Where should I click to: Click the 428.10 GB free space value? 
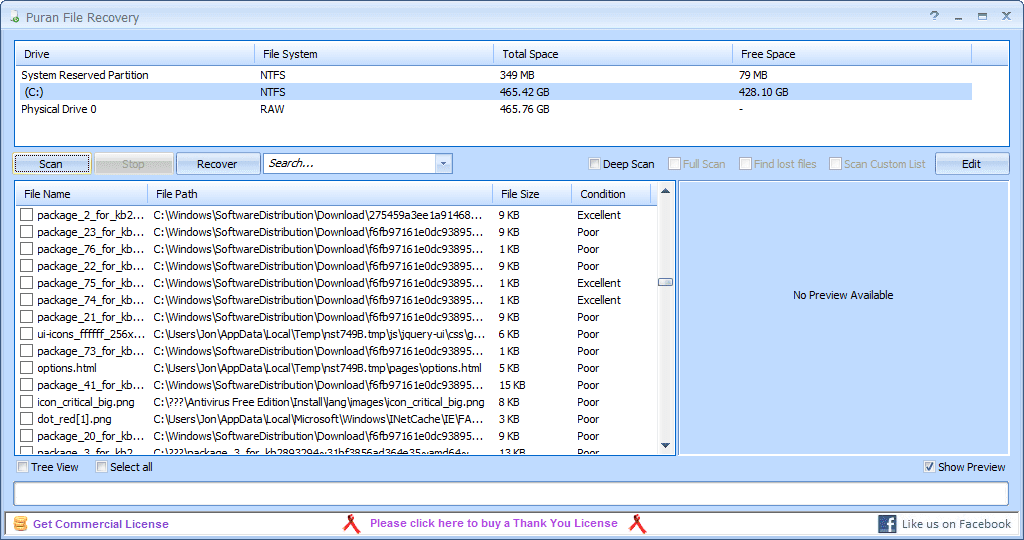[763, 92]
